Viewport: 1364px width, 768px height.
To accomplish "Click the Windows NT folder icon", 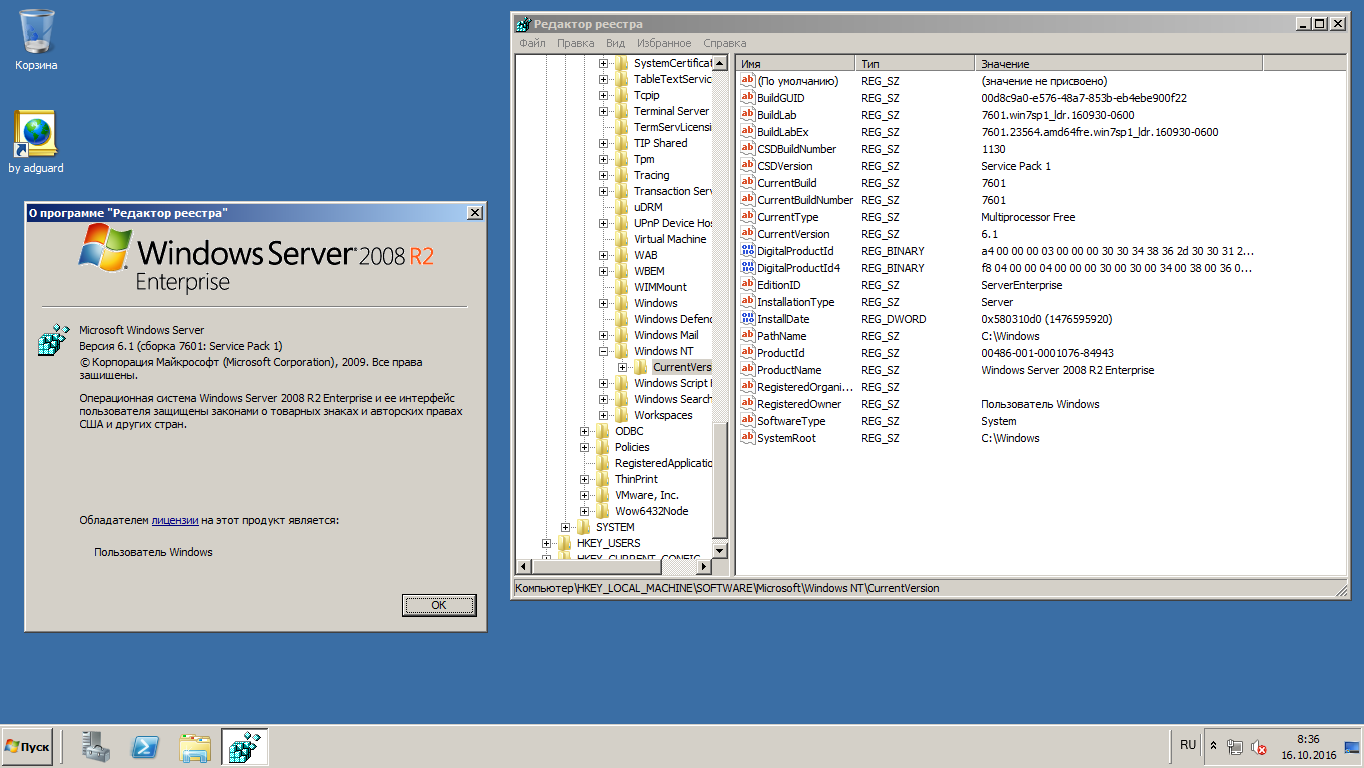I will [622, 351].
